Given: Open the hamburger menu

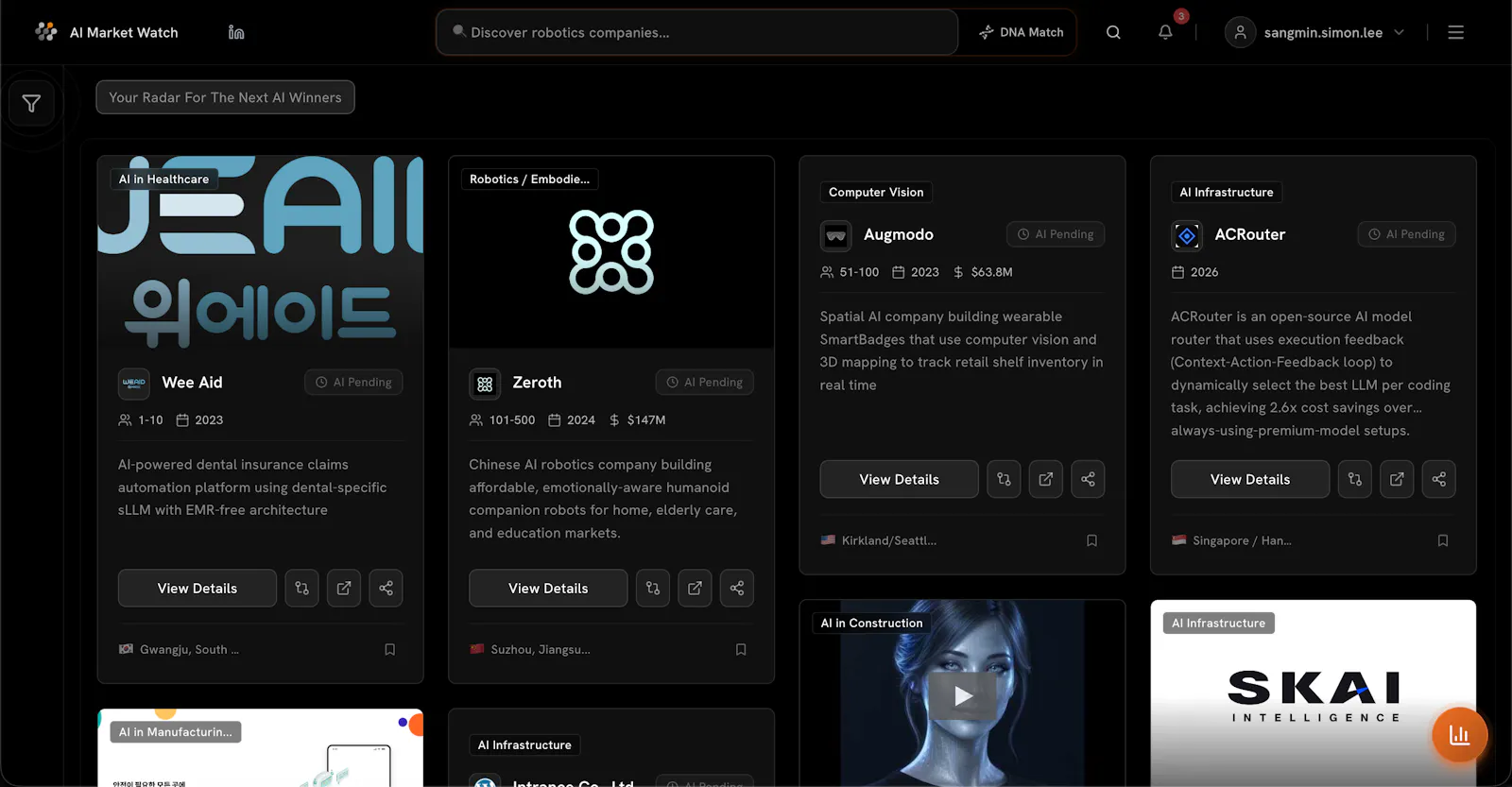Looking at the screenshot, I should (1455, 32).
